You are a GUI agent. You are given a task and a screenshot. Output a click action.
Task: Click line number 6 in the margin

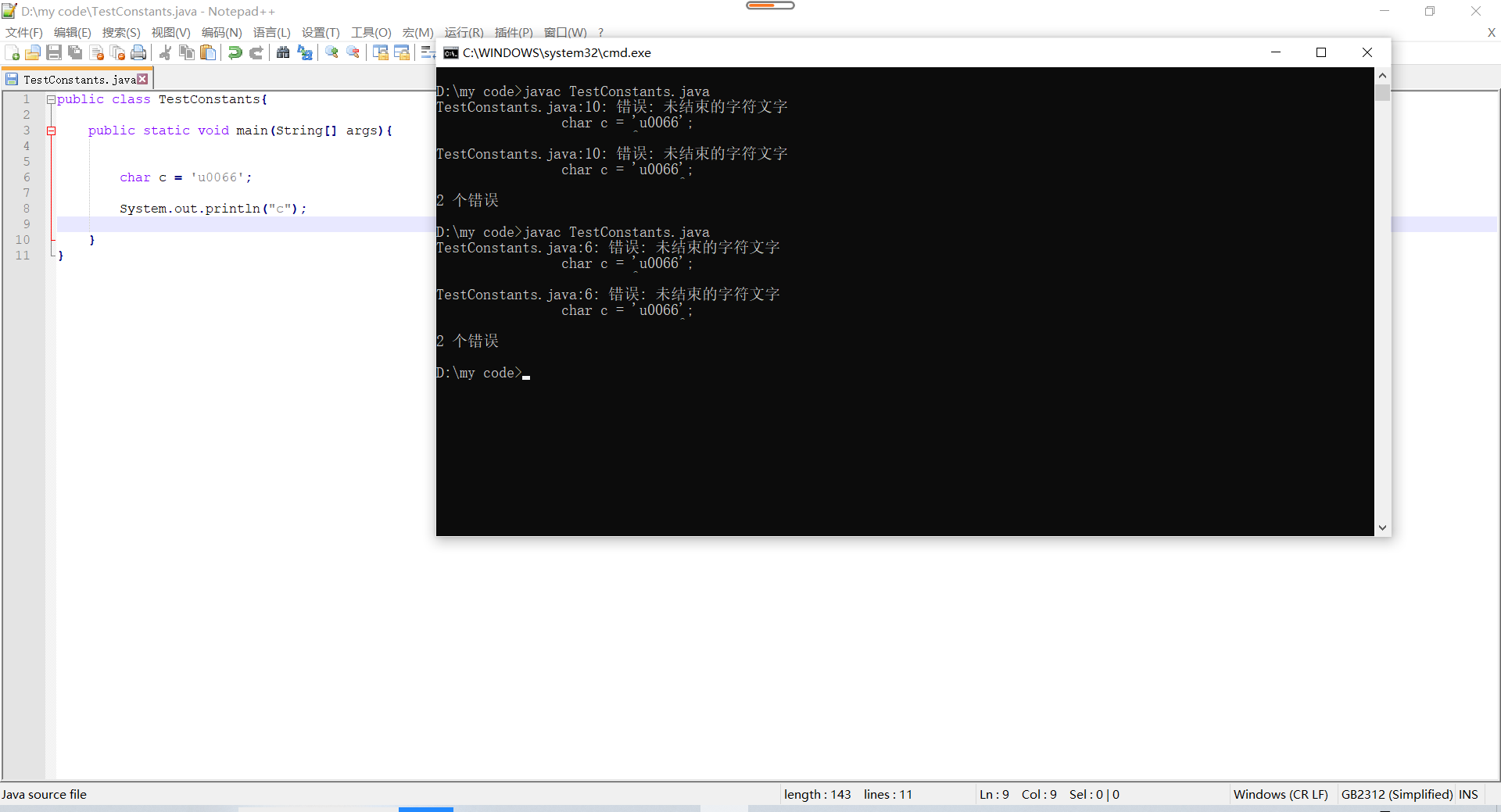coord(26,177)
